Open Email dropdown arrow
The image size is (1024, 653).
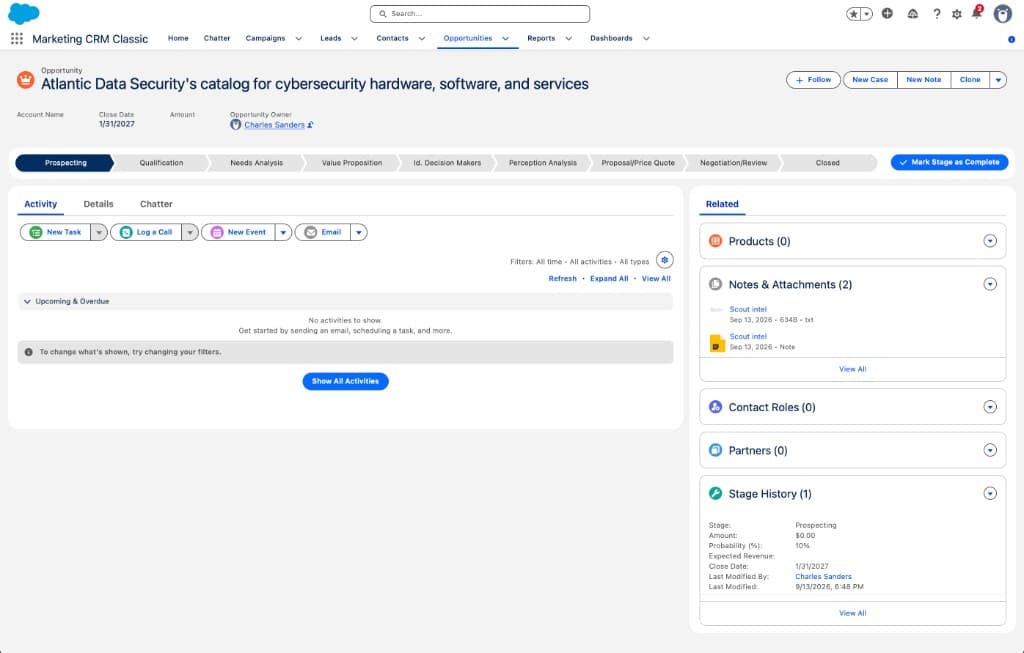point(359,232)
